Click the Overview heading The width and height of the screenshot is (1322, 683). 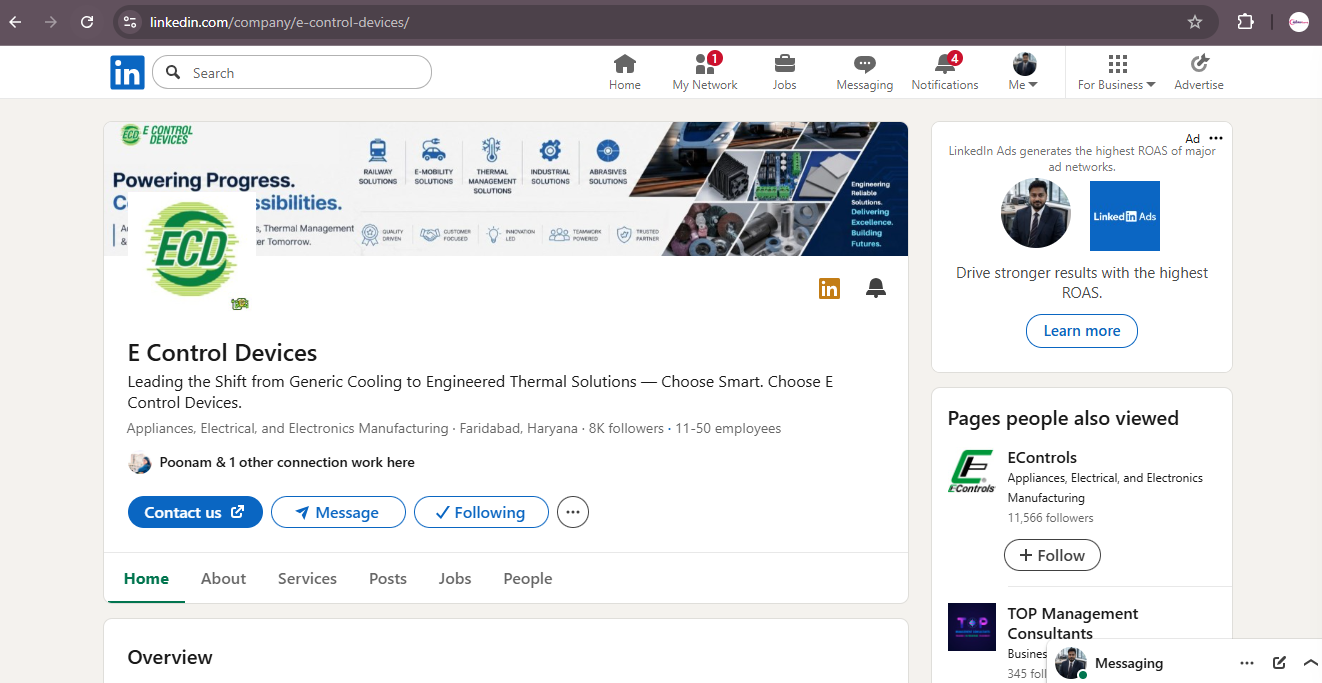(x=170, y=657)
